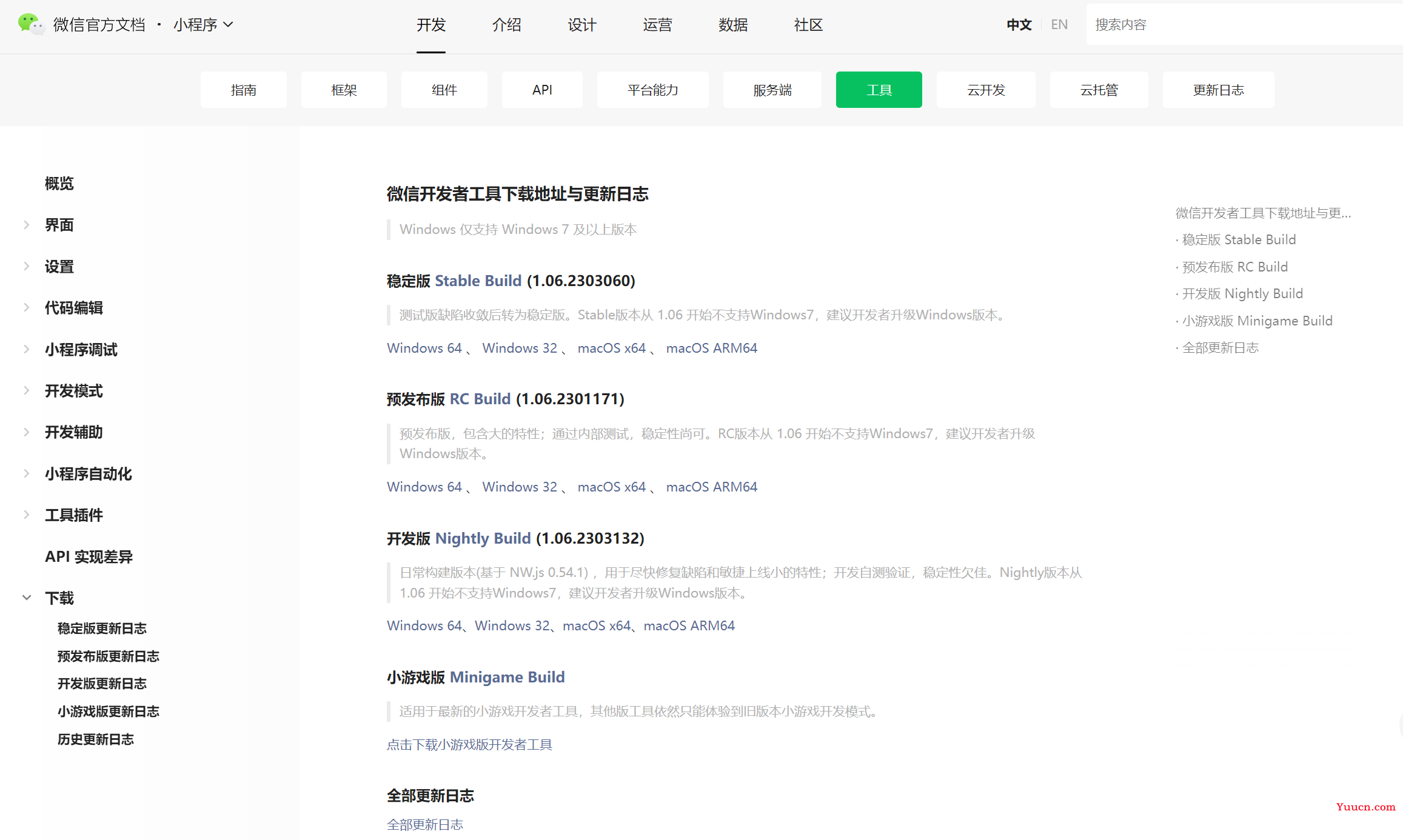The width and height of the screenshot is (1403, 840).
Task: Download Stable Build macOS x64
Action: pos(611,348)
